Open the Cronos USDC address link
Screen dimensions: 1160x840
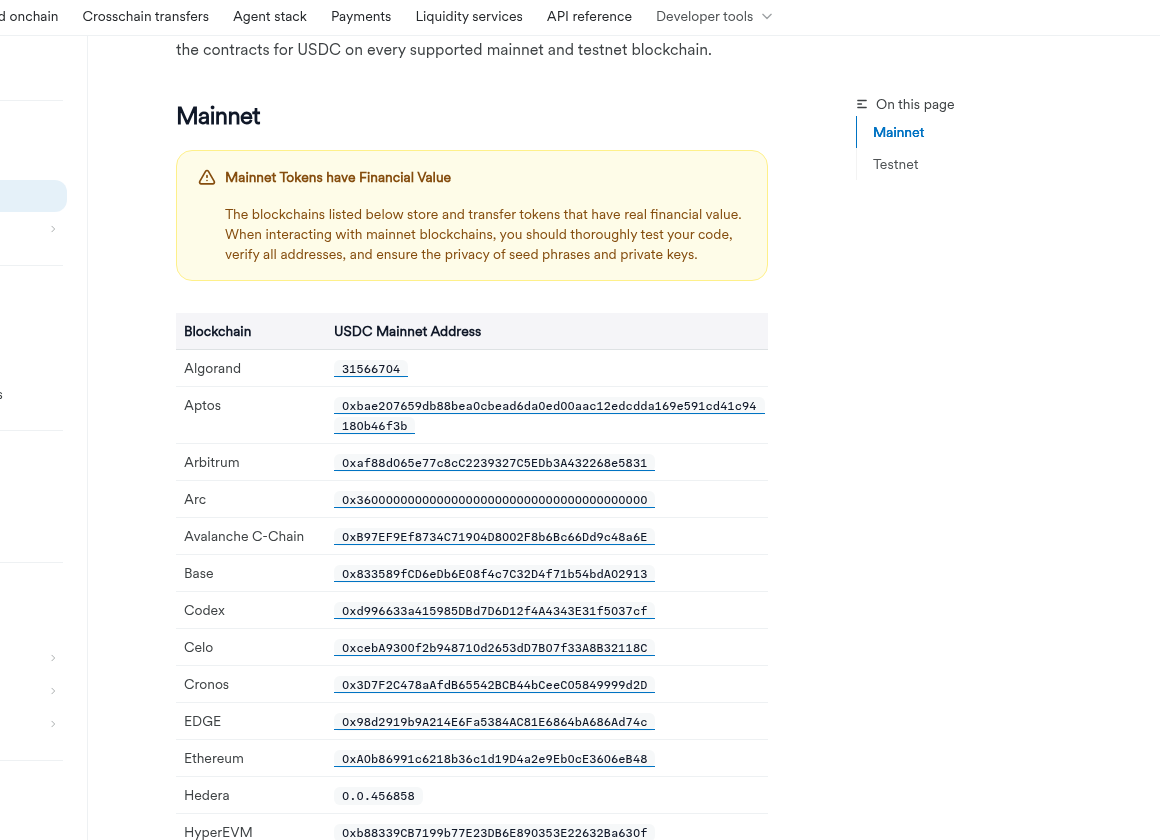pos(494,685)
